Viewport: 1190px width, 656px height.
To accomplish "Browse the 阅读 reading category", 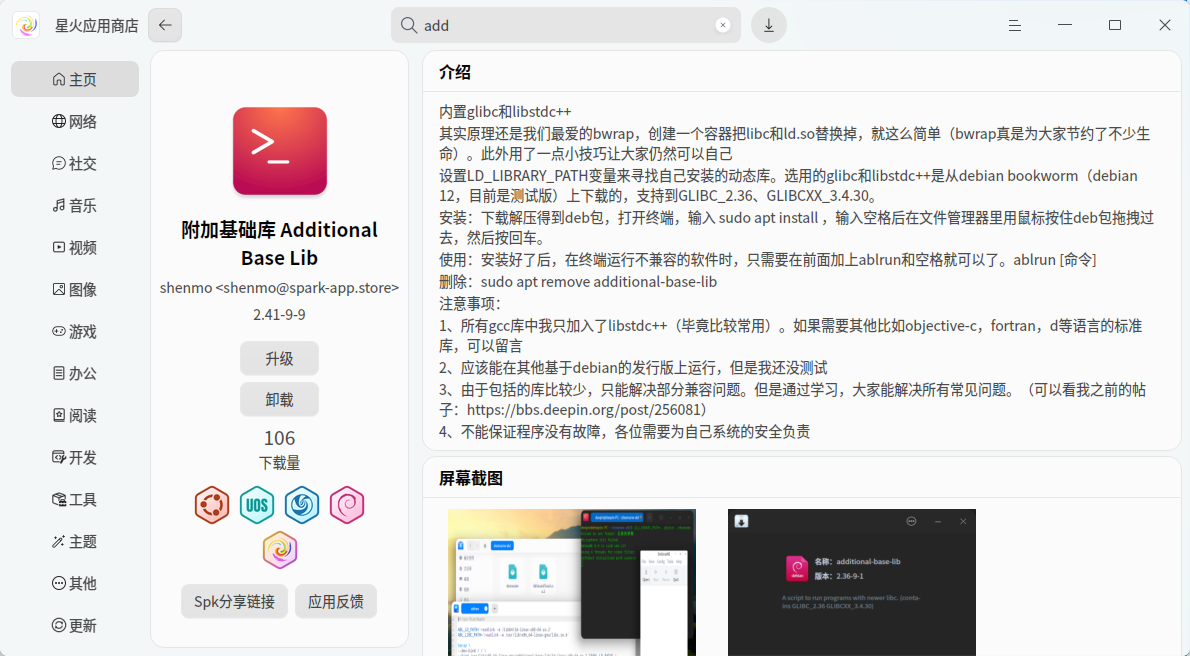I will click(75, 415).
